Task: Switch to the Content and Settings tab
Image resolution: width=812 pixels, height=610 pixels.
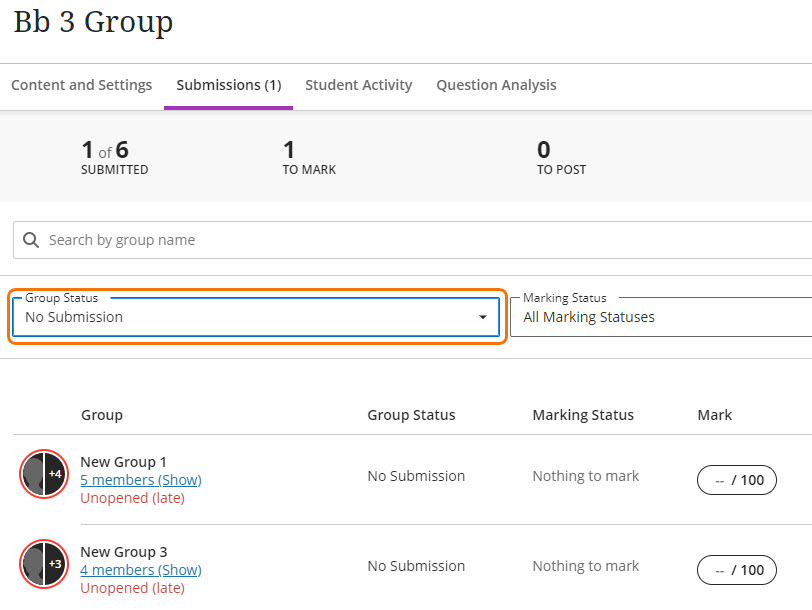Action: [81, 85]
